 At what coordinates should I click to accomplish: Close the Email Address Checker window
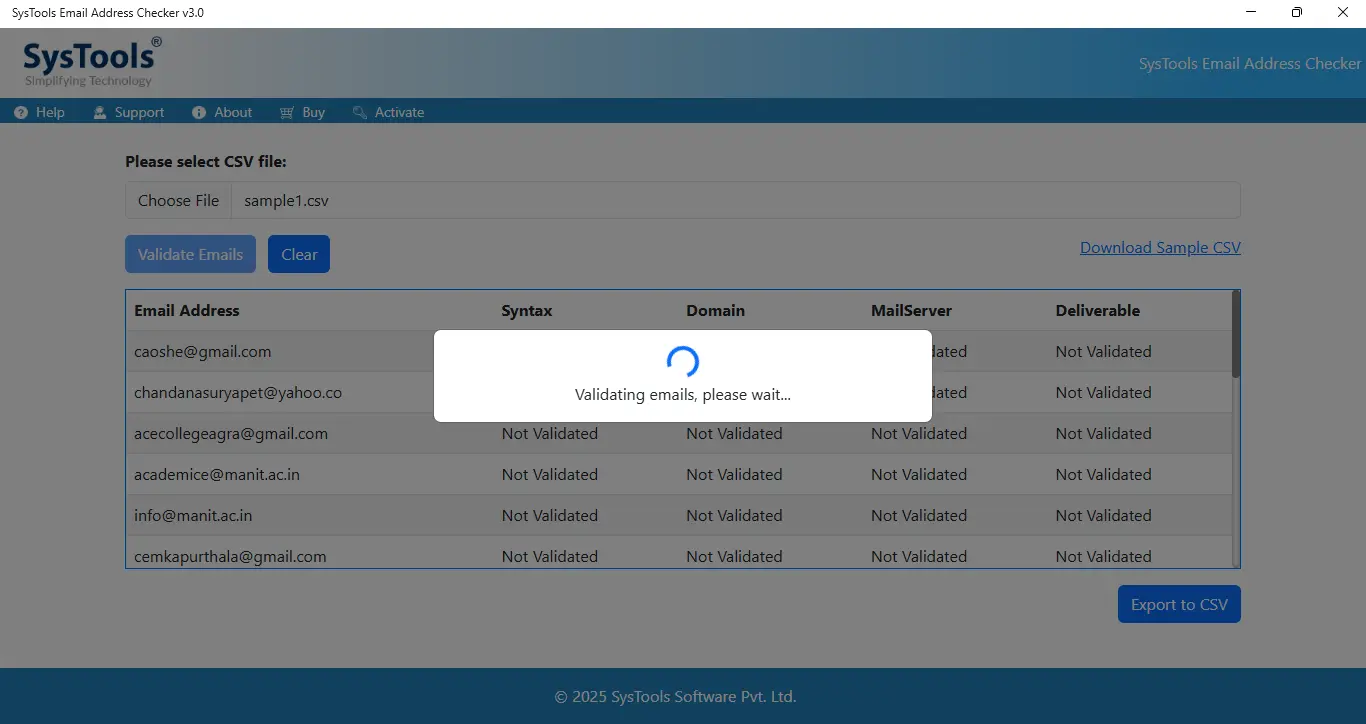point(1343,12)
